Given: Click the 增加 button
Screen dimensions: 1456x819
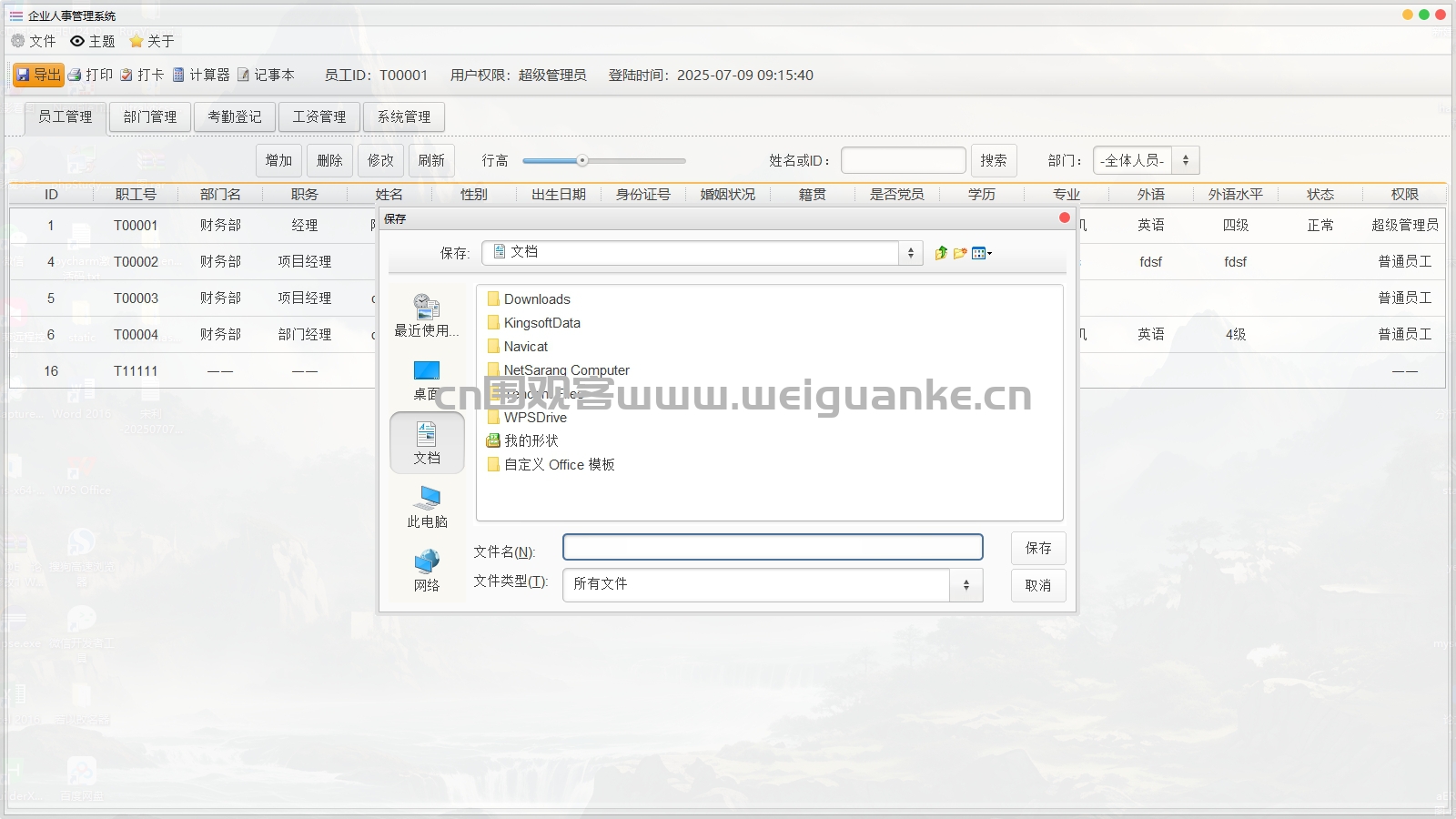Looking at the screenshot, I should tap(278, 160).
